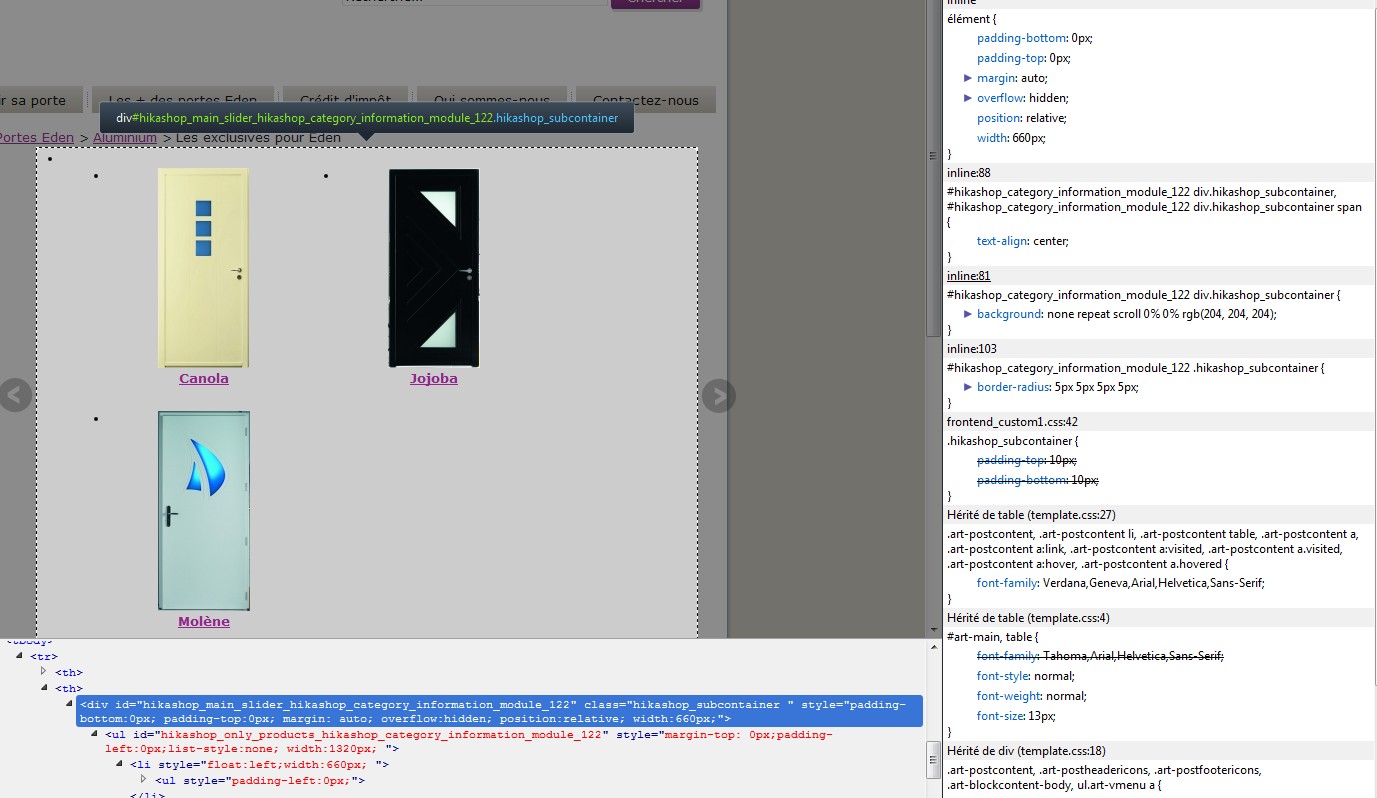Click the page's vertical scrollbar thumb

933,170
